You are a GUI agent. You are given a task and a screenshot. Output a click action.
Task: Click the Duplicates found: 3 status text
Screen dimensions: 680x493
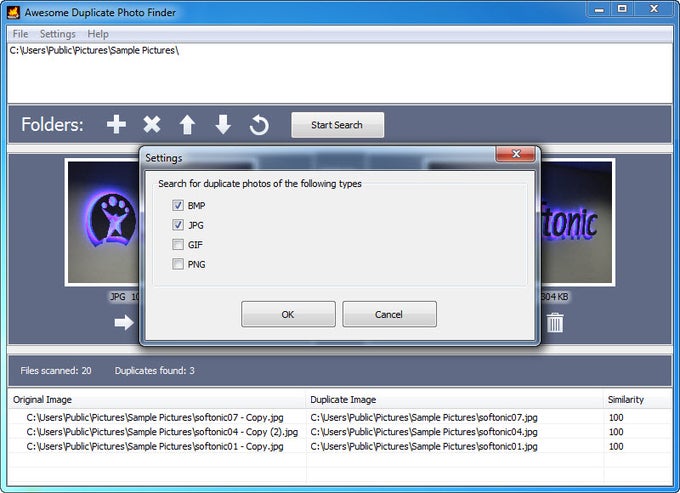[155, 371]
